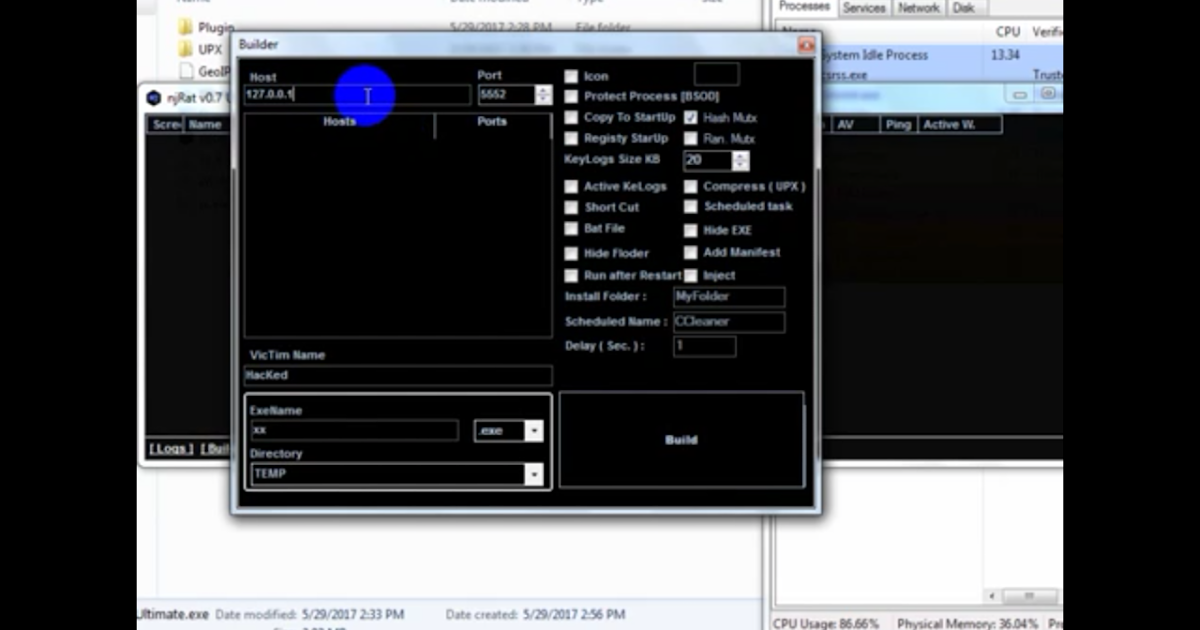Toggle the Protect Process [BSOD] checkbox
The height and width of the screenshot is (630, 1200).
pos(571,96)
